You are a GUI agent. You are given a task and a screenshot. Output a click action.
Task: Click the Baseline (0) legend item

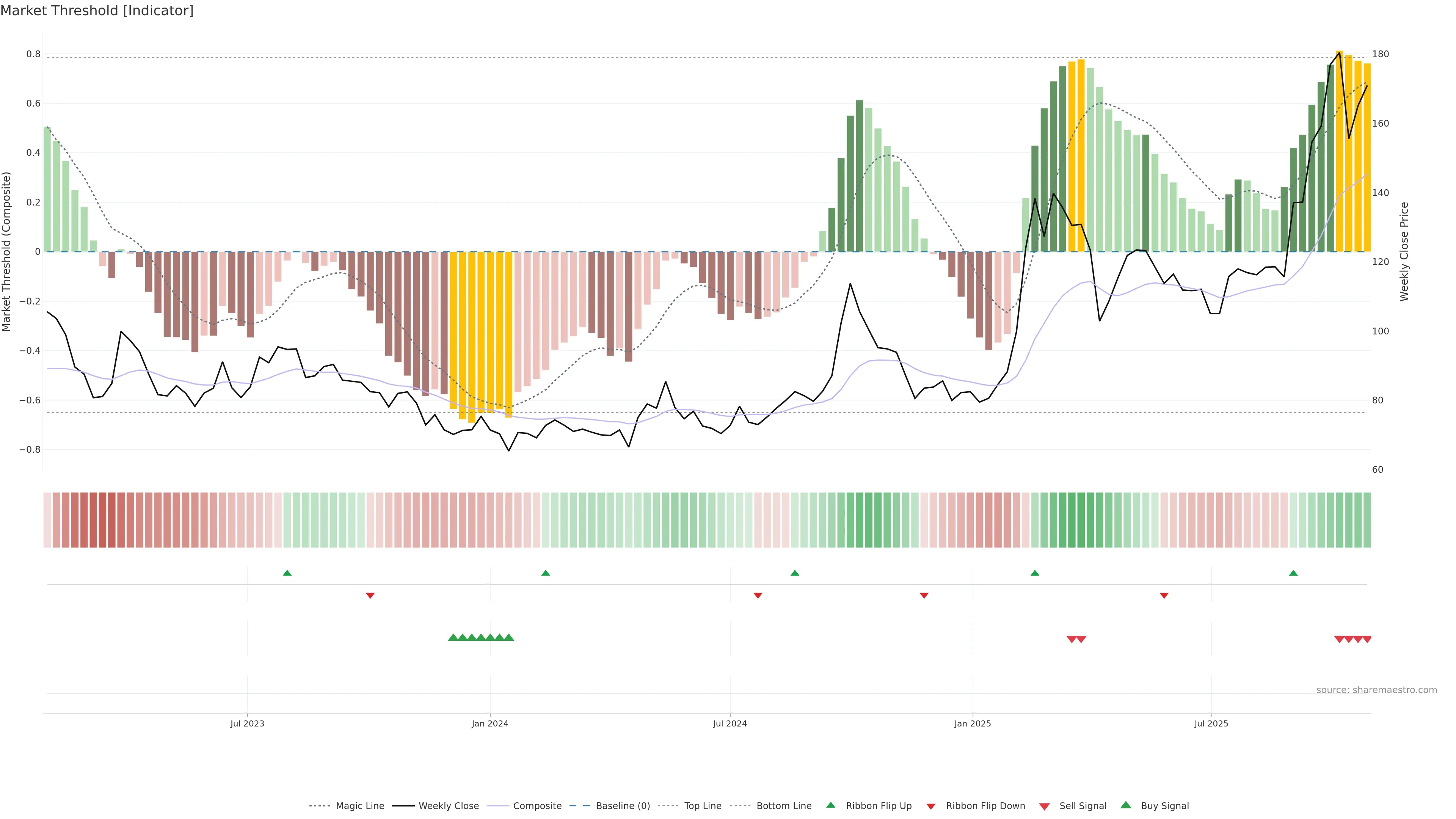623,805
